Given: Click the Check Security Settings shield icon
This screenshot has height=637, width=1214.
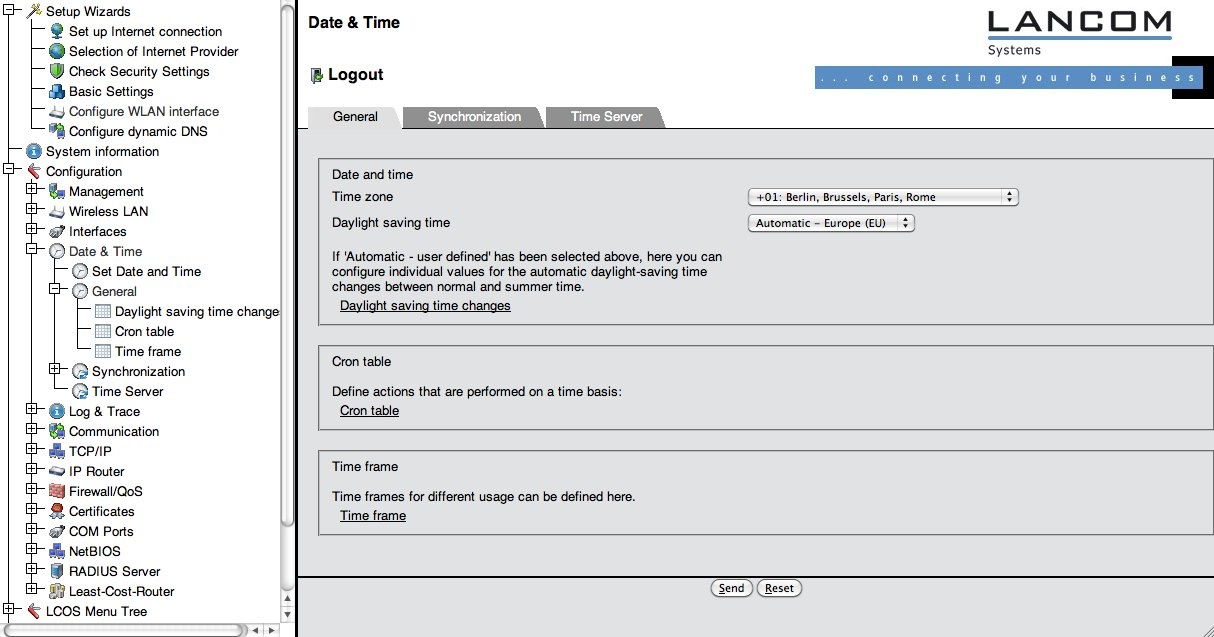Looking at the screenshot, I should tap(57, 71).
